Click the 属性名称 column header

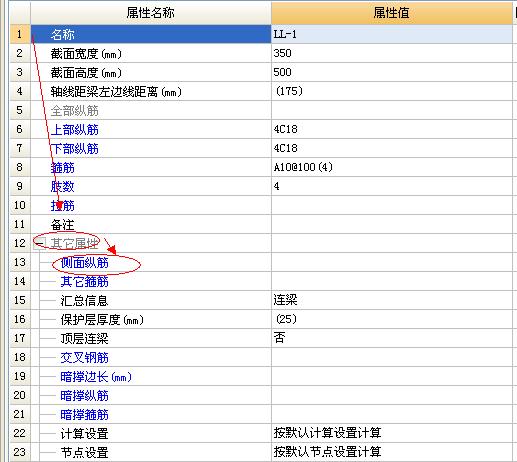click(151, 13)
